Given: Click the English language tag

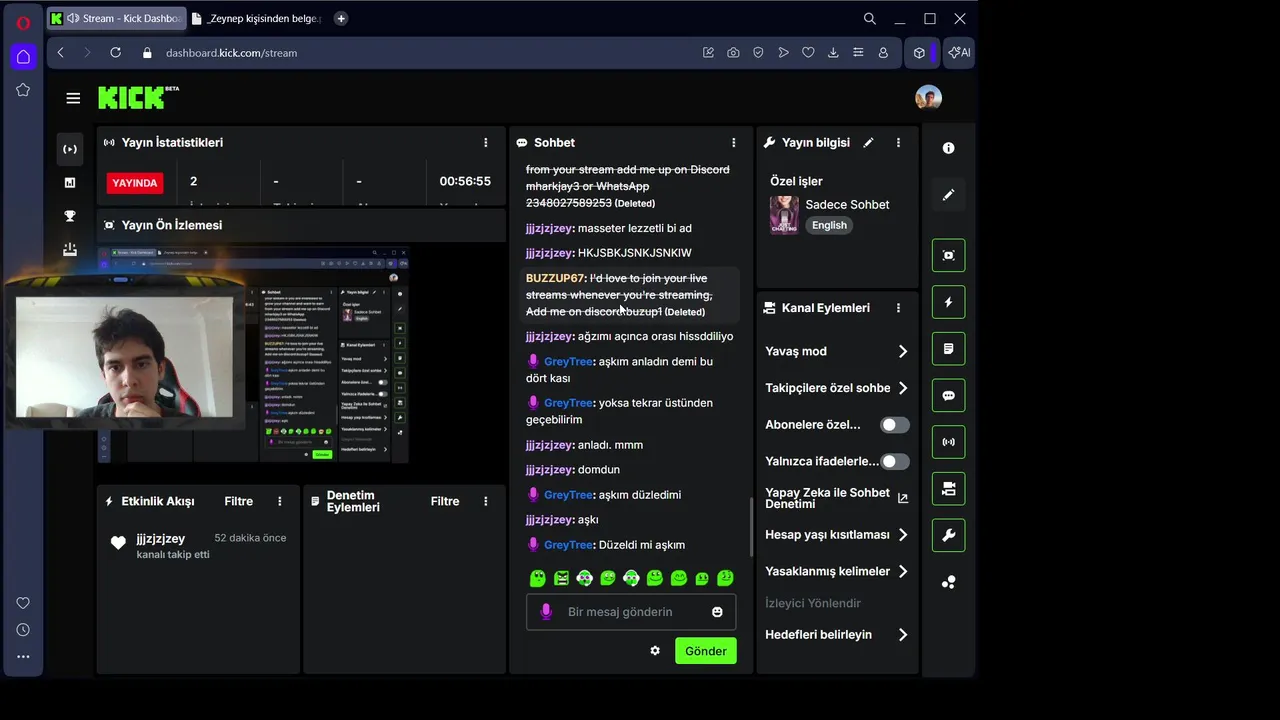Looking at the screenshot, I should (829, 226).
